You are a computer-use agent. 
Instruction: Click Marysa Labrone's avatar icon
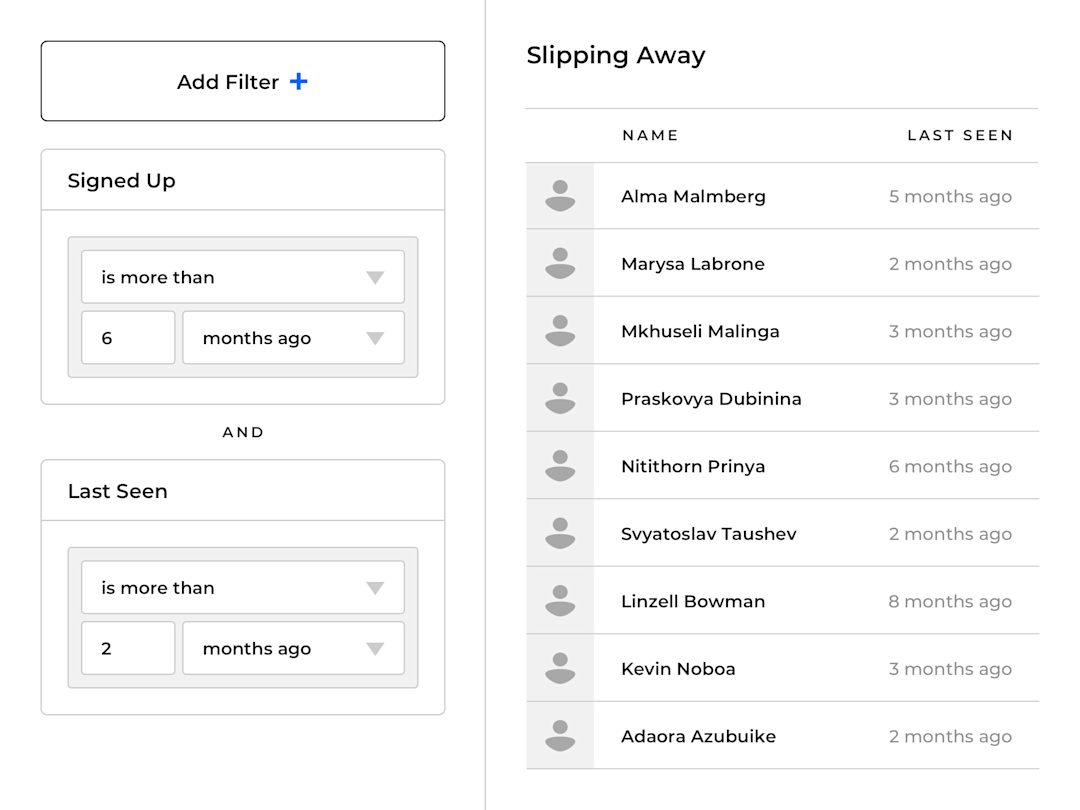pos(560,263)
